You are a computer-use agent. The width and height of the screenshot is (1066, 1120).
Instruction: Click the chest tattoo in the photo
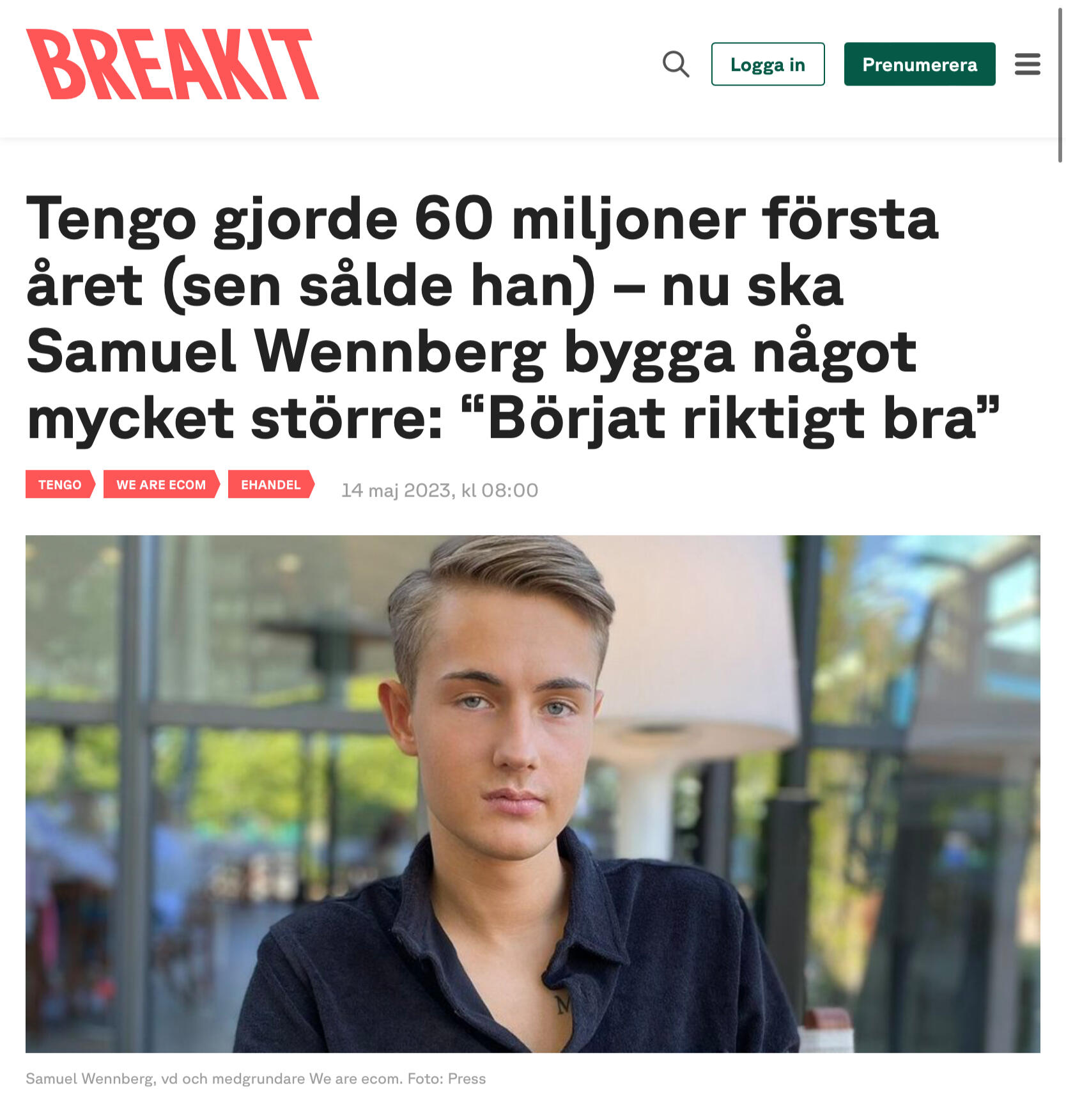pyautogui.click(x=562, y=1004)
